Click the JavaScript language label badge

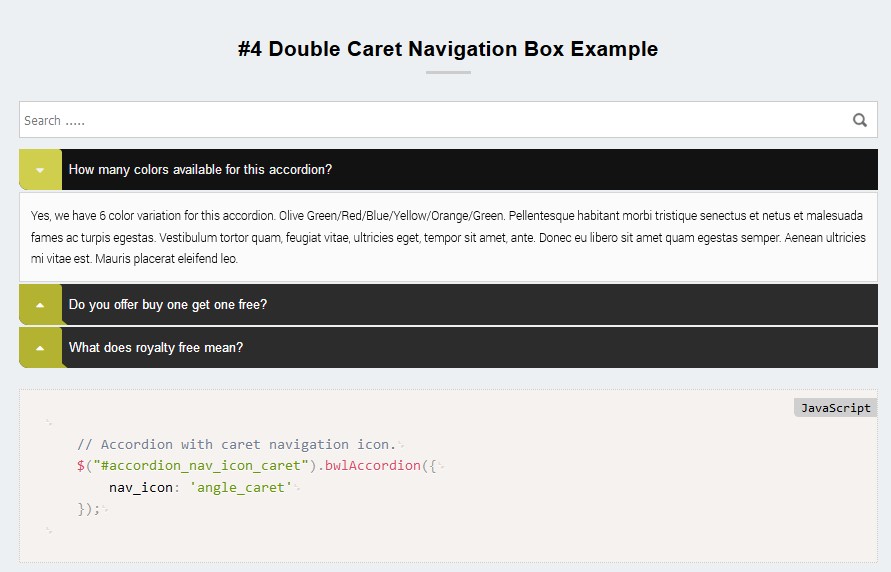point(835,408)
